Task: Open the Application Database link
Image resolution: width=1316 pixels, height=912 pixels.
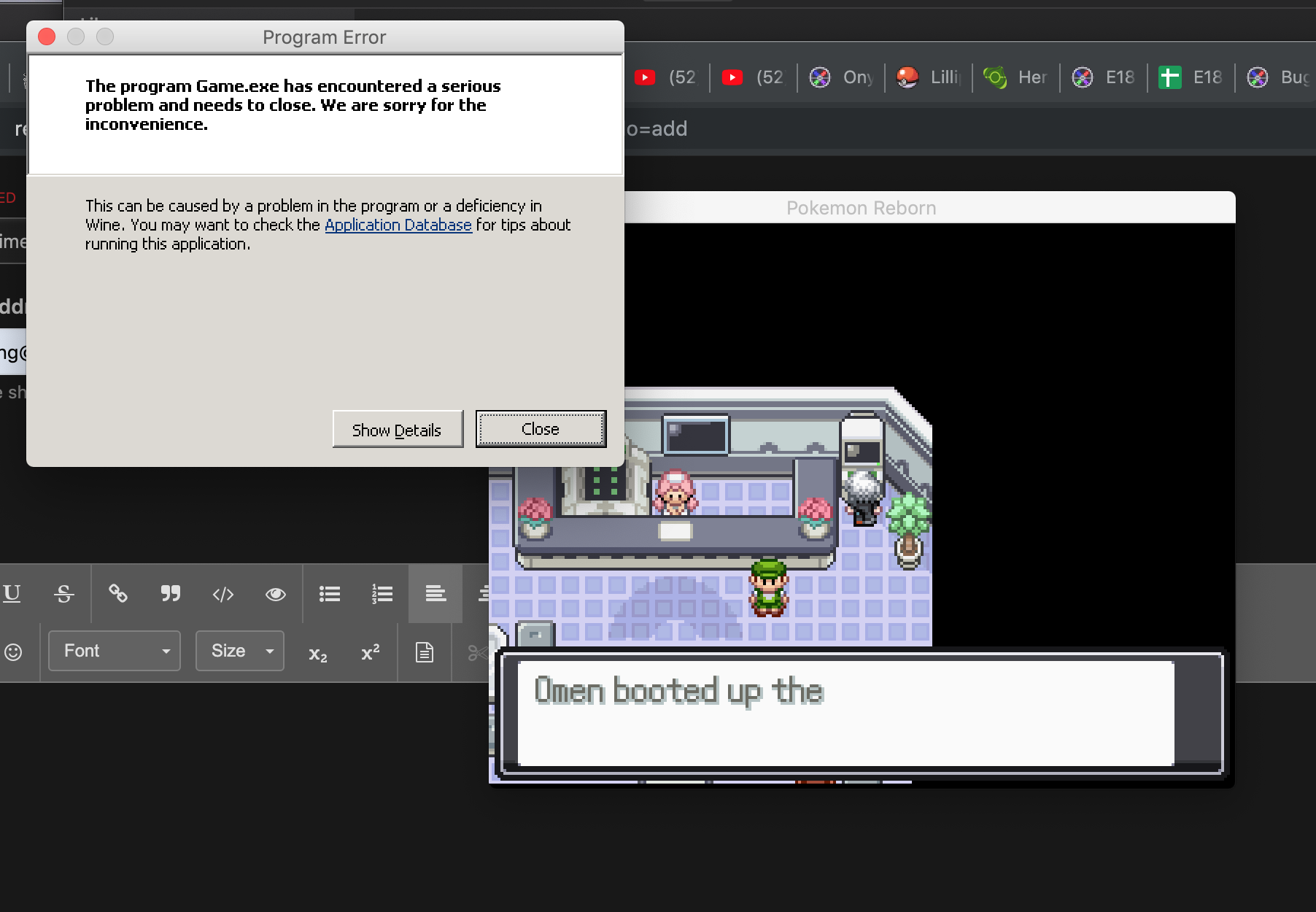Action: 398,225
